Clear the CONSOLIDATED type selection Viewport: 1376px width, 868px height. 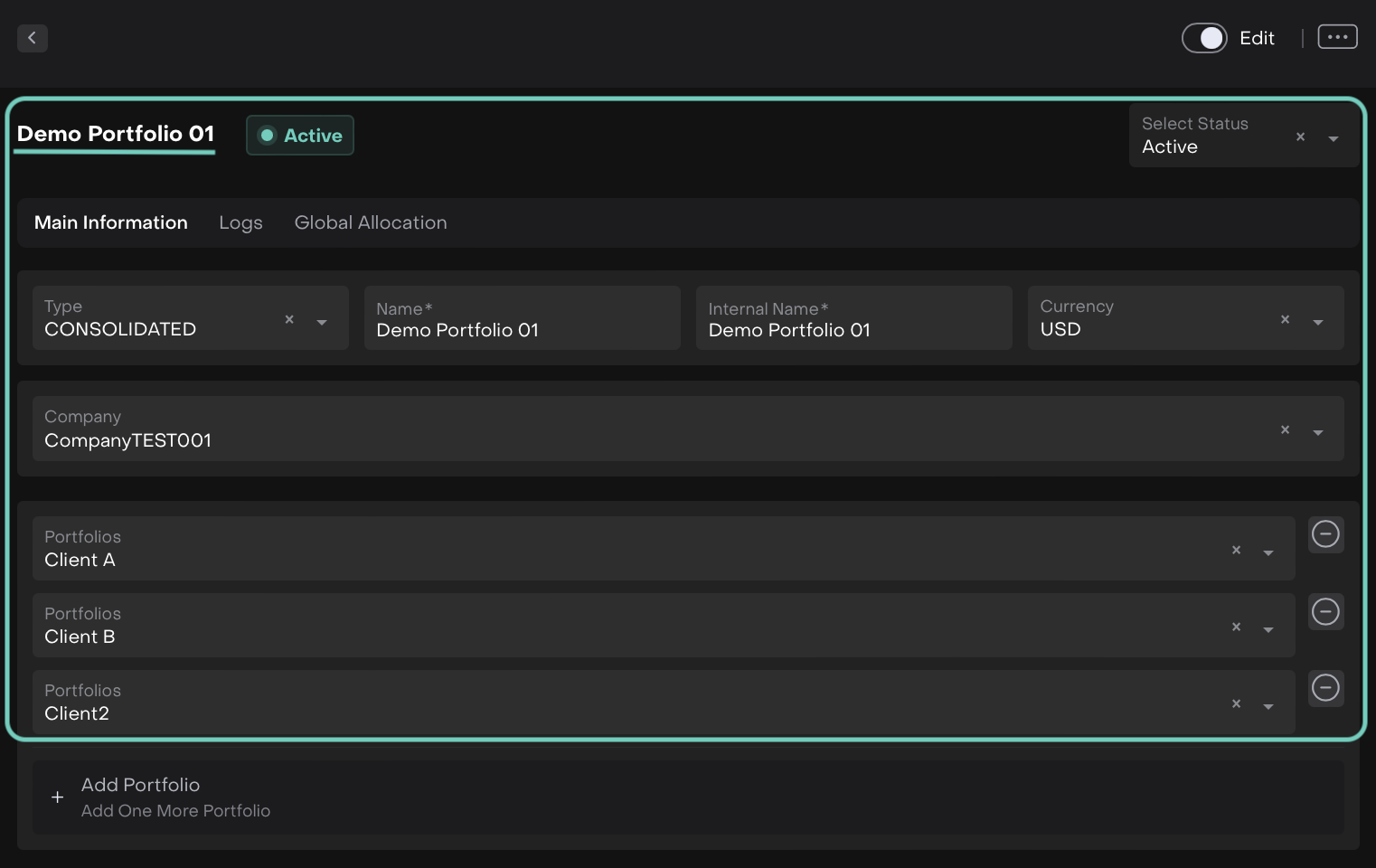(289, 320)
